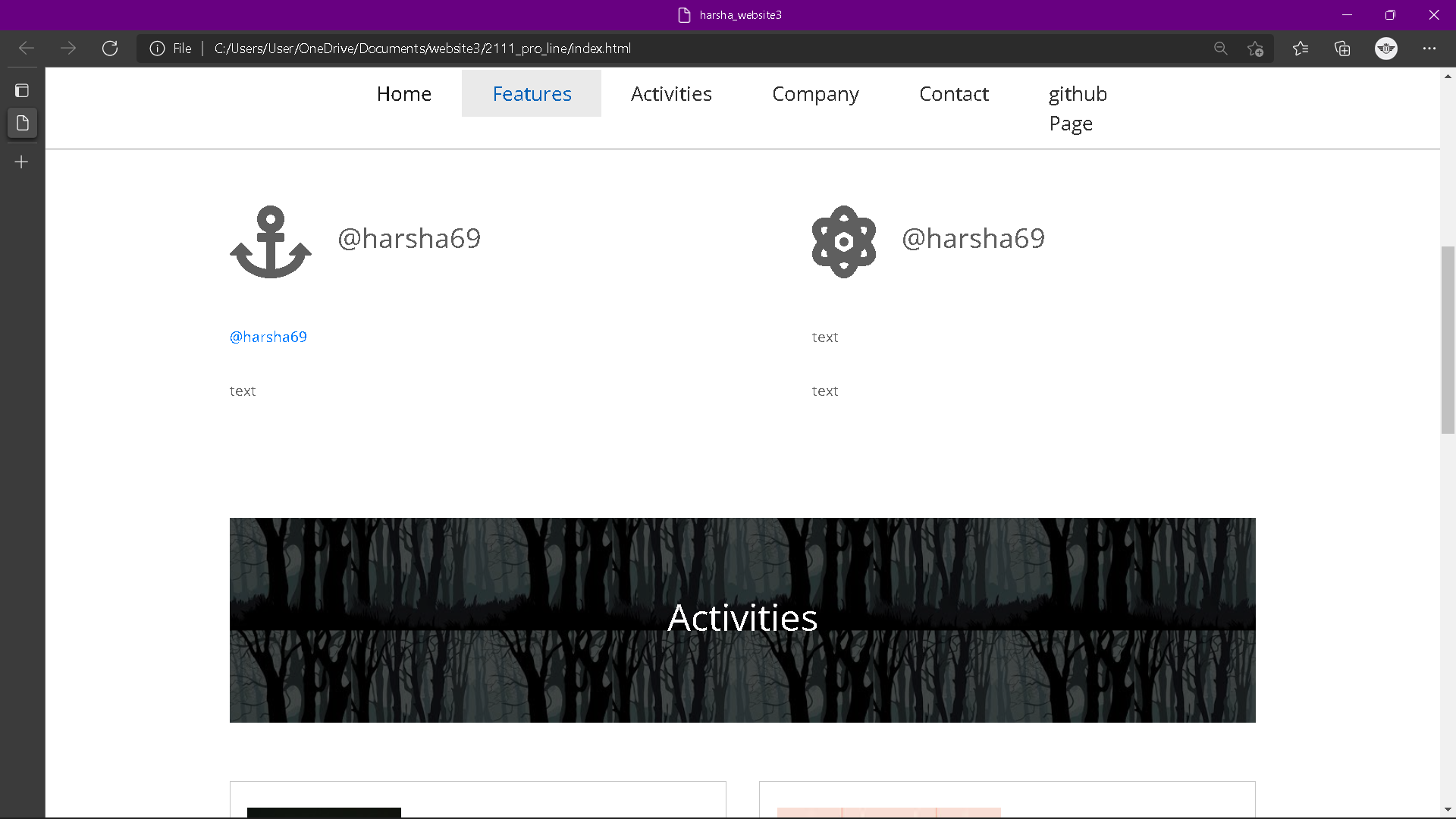Click the browser forward arrow
1456x819 pixels.
[x=68, y=48]
